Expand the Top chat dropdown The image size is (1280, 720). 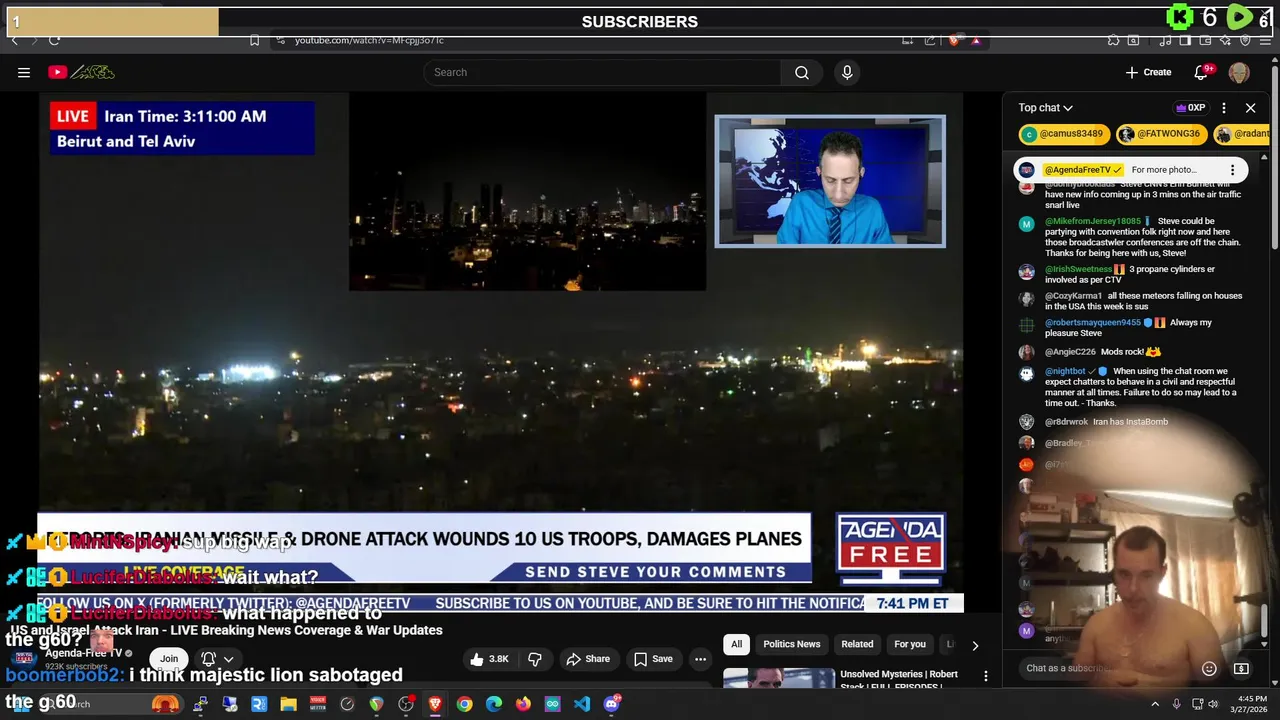coord(1046,108)
